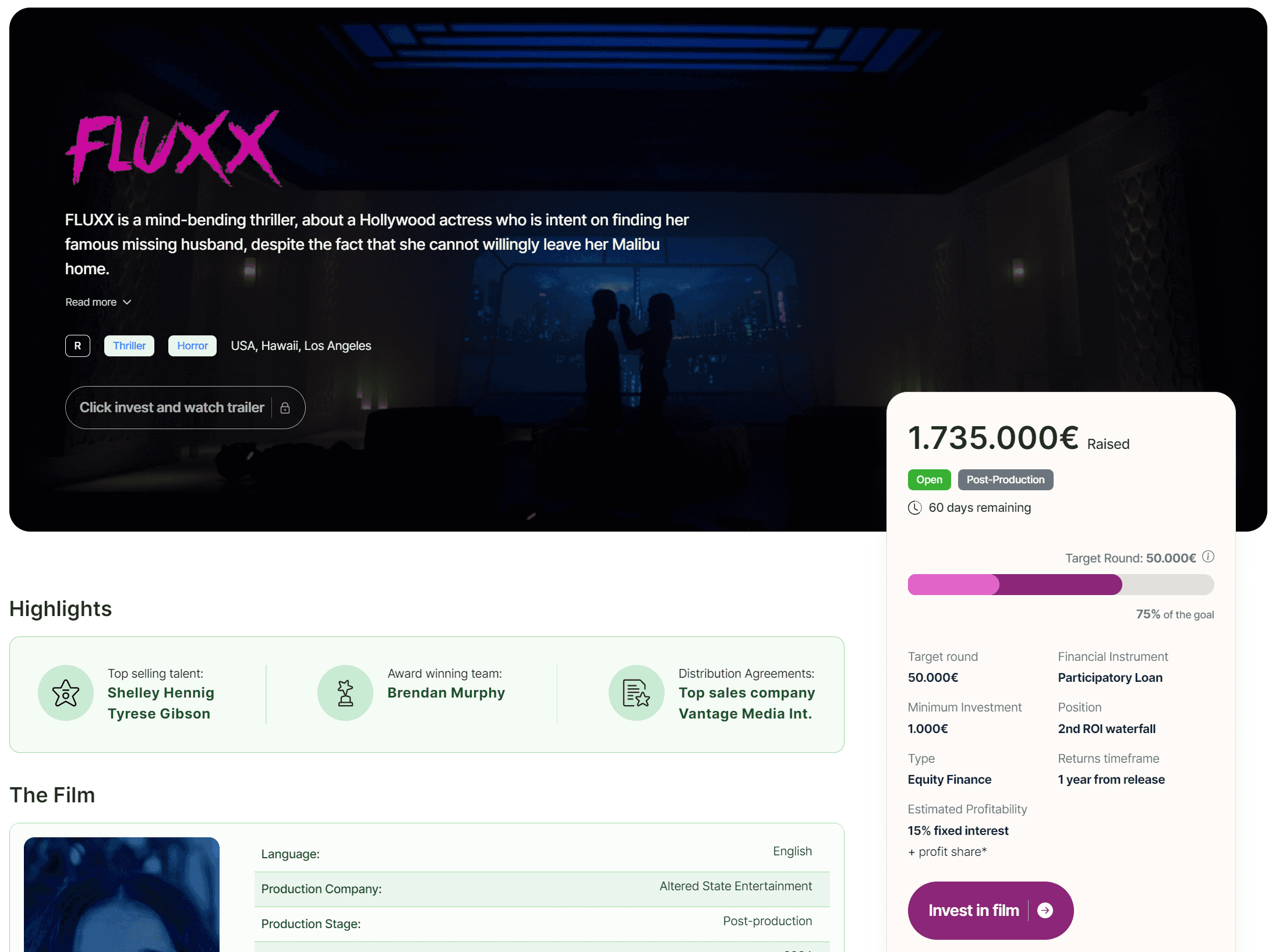Click the funding progress bar
1279x952 pixels.
(x=1061, y=585)
